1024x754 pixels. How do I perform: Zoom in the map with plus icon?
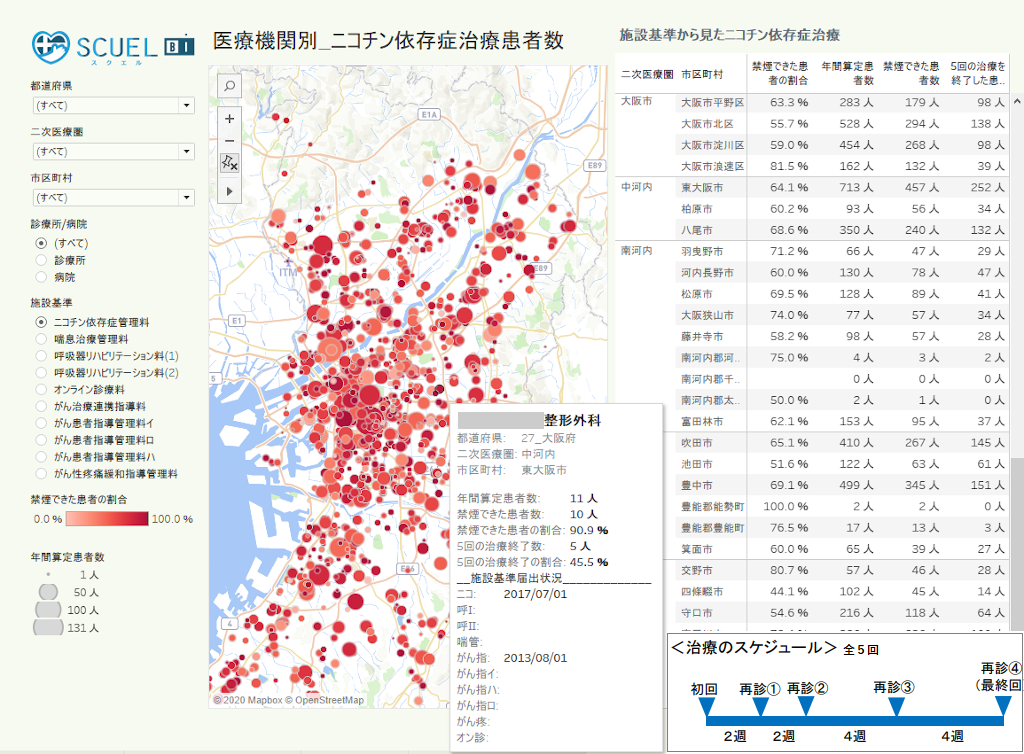pyautogui.click(x=230, y=119)
